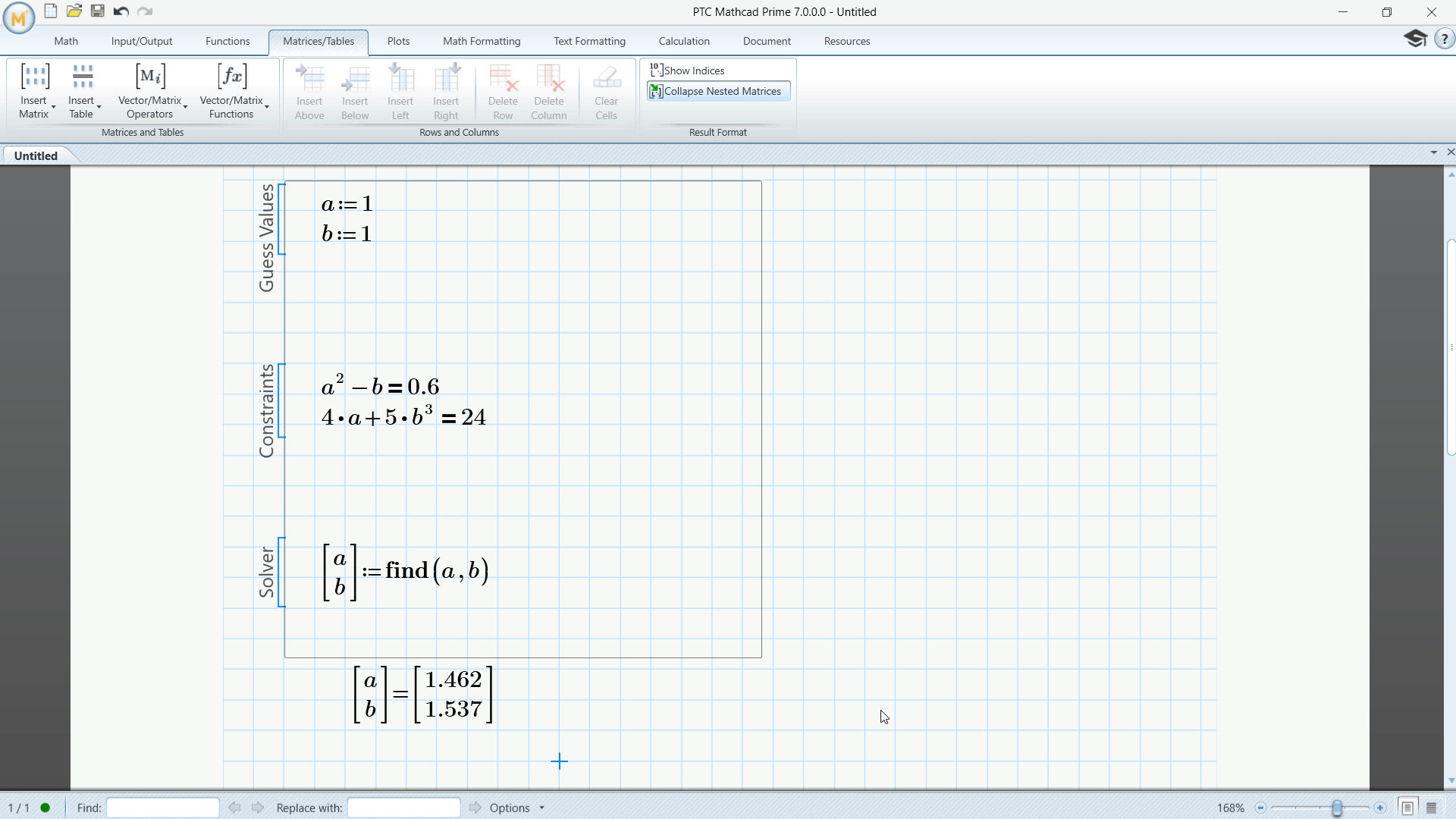Image resolution: width=1456 pixels, height=819 pixels.
Task: Select the Text Formatting ribbon tab
Action: (589, 41)
